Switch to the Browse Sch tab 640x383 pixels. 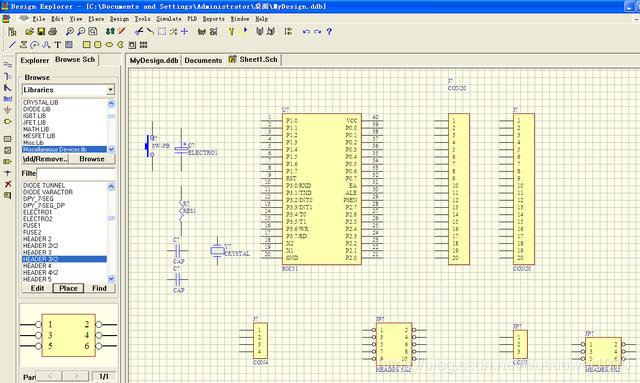(75, 60)
